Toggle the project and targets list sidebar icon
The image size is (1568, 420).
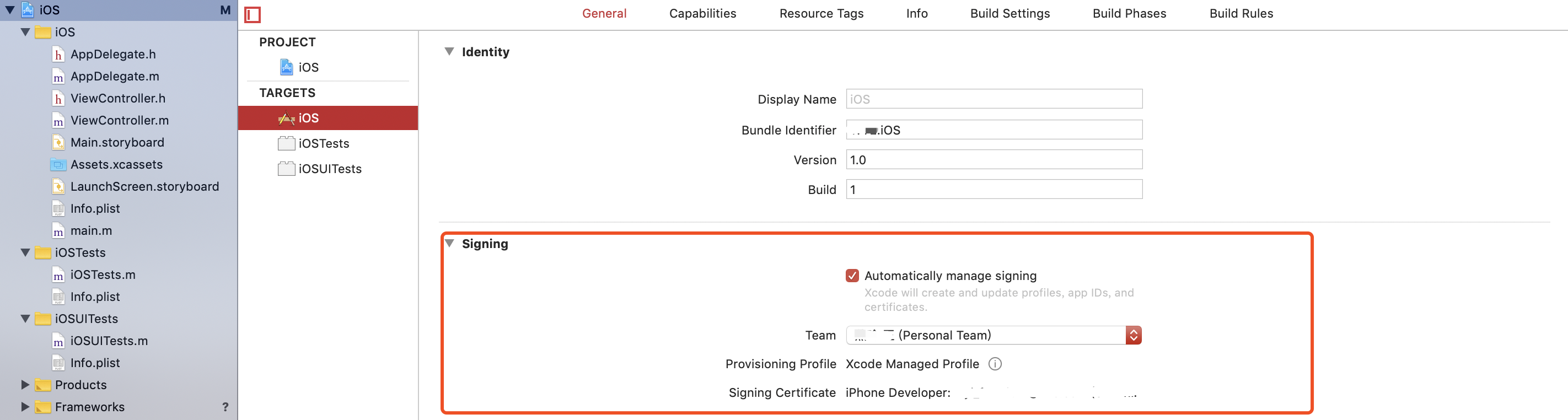[x=252, y=14]
